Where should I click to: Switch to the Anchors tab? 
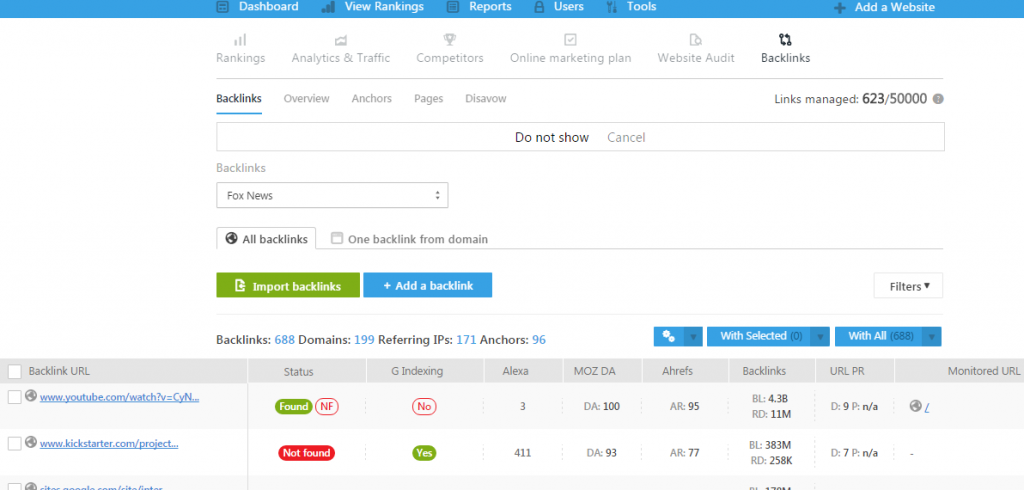coord(371,99)
